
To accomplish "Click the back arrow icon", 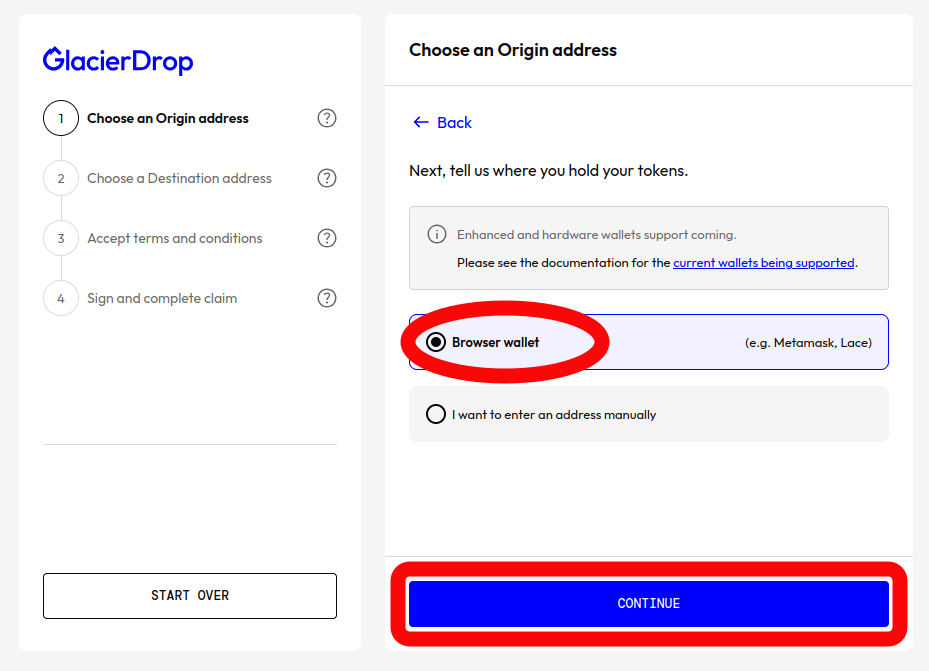I will click(x=421, y=123).
